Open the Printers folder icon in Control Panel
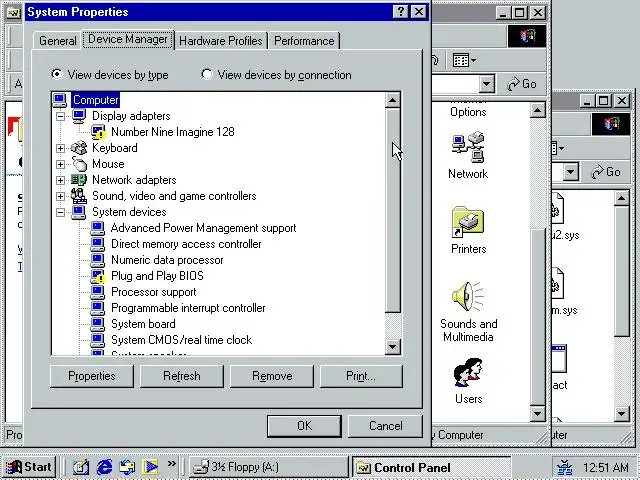Screen dimensions: 640x480 pos(468,222)
